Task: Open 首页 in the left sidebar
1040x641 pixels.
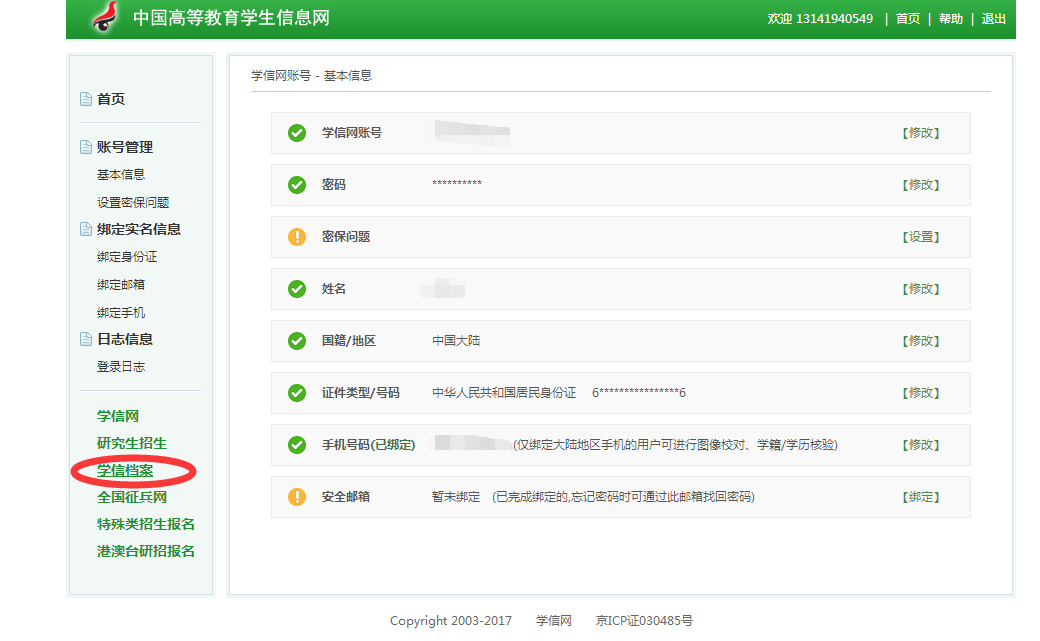Action: pos(111,99)
